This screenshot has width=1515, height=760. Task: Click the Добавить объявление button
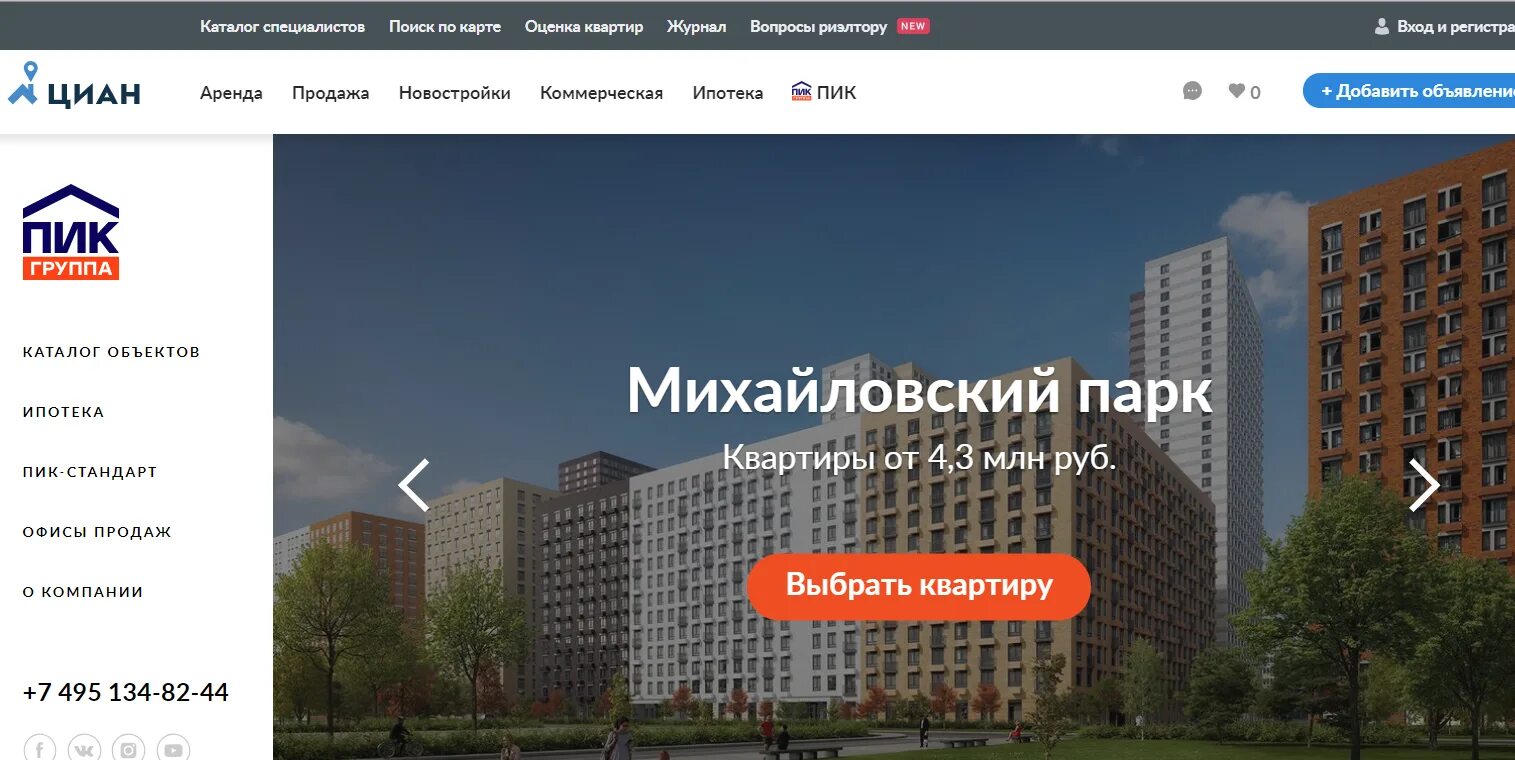pyautogui.click(x=1409, y=91)
